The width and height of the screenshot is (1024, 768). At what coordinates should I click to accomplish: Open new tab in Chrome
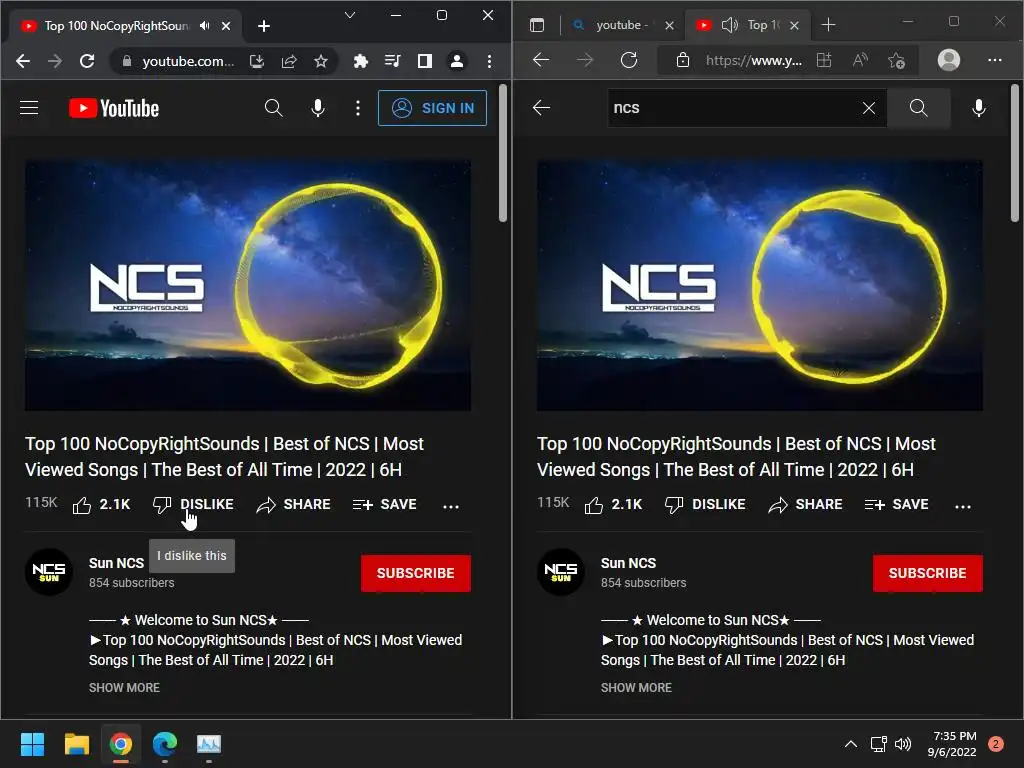264,26
